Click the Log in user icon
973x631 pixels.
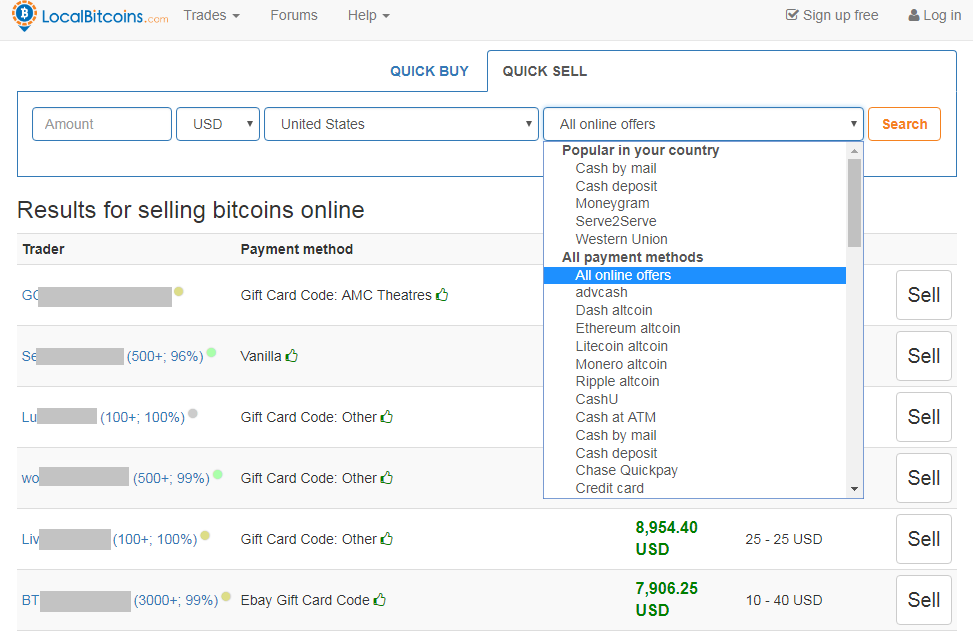point(913,15)
